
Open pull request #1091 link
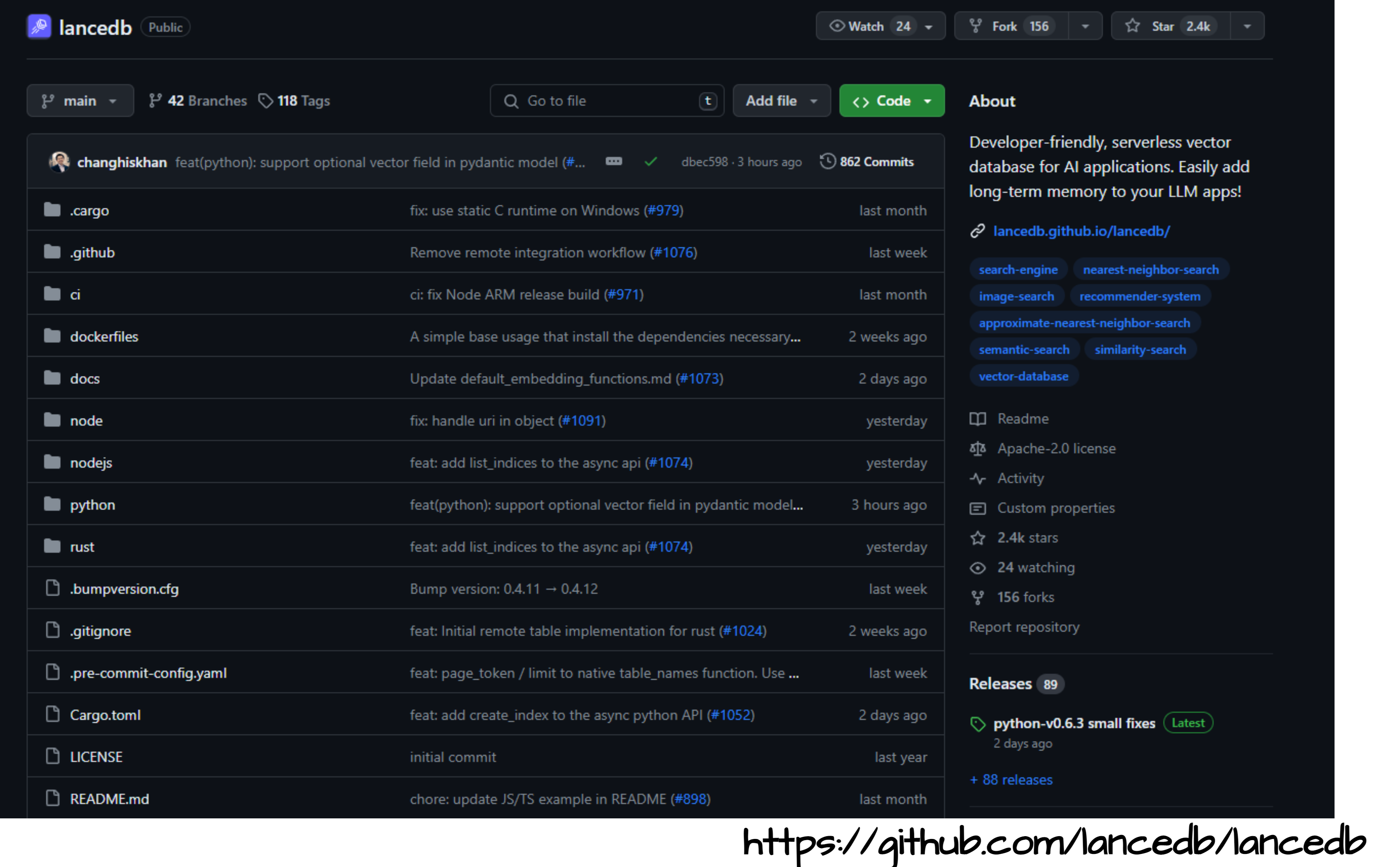pyautogui.click(x=582, y=420)
